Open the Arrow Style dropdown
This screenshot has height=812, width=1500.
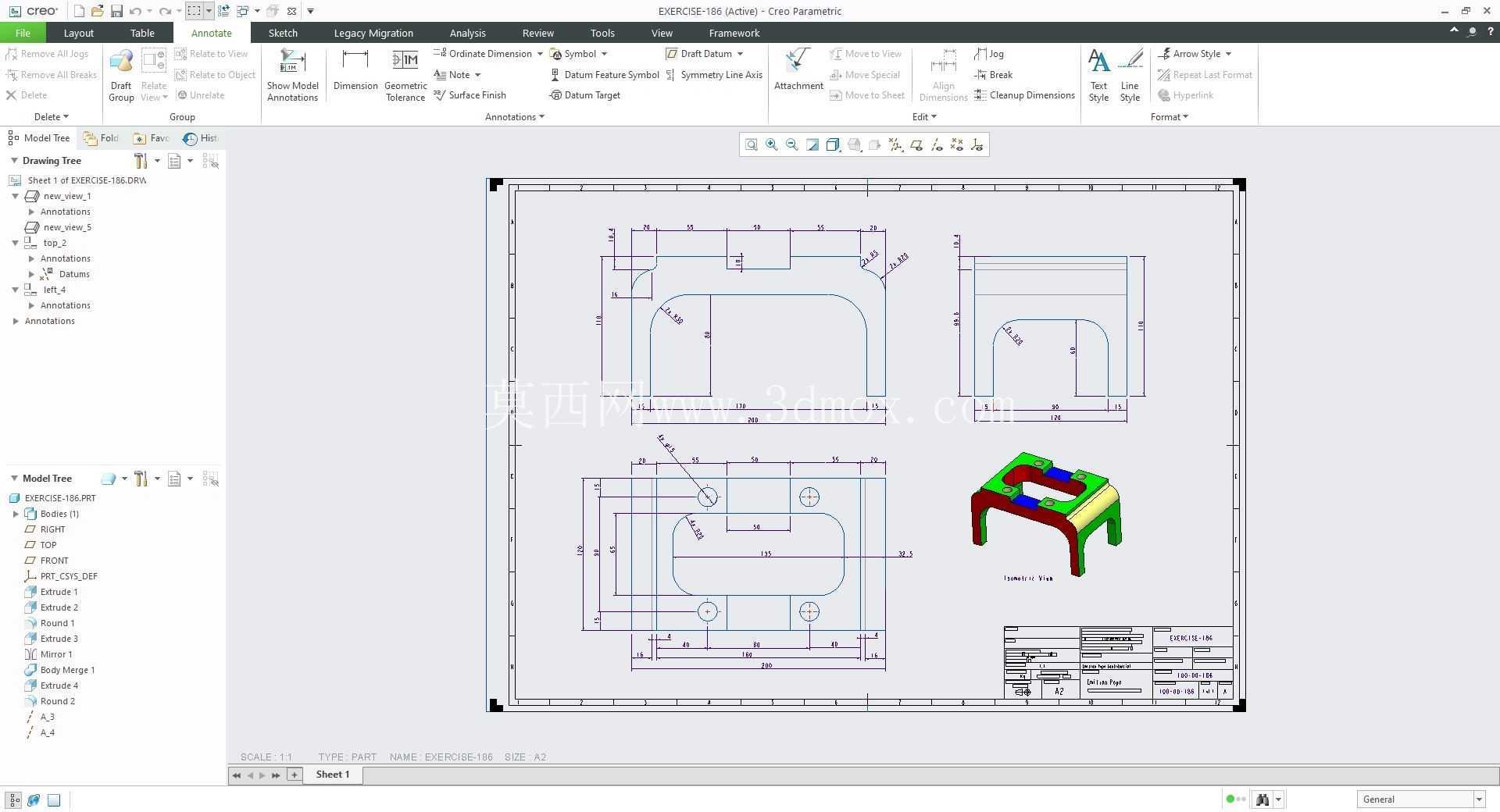pyautogui.click(x=1228, y=54)
